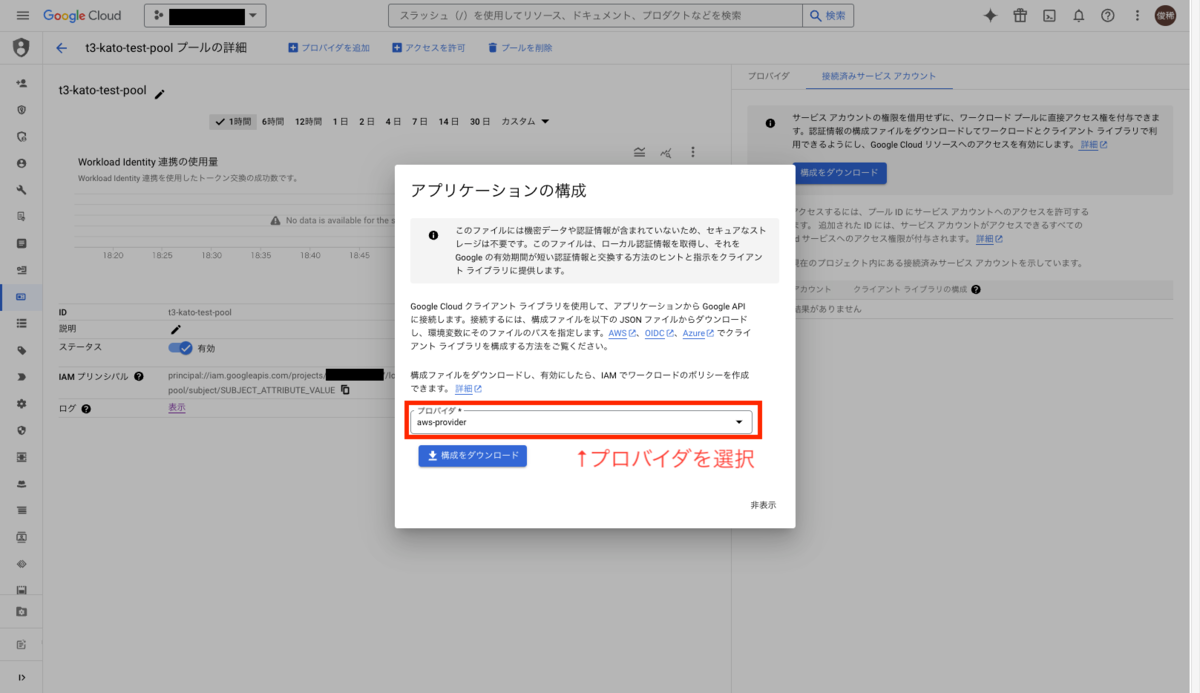Screen dimensions: 1200x693
Task: Go back with the left arrow
Action: pos(62,48)
